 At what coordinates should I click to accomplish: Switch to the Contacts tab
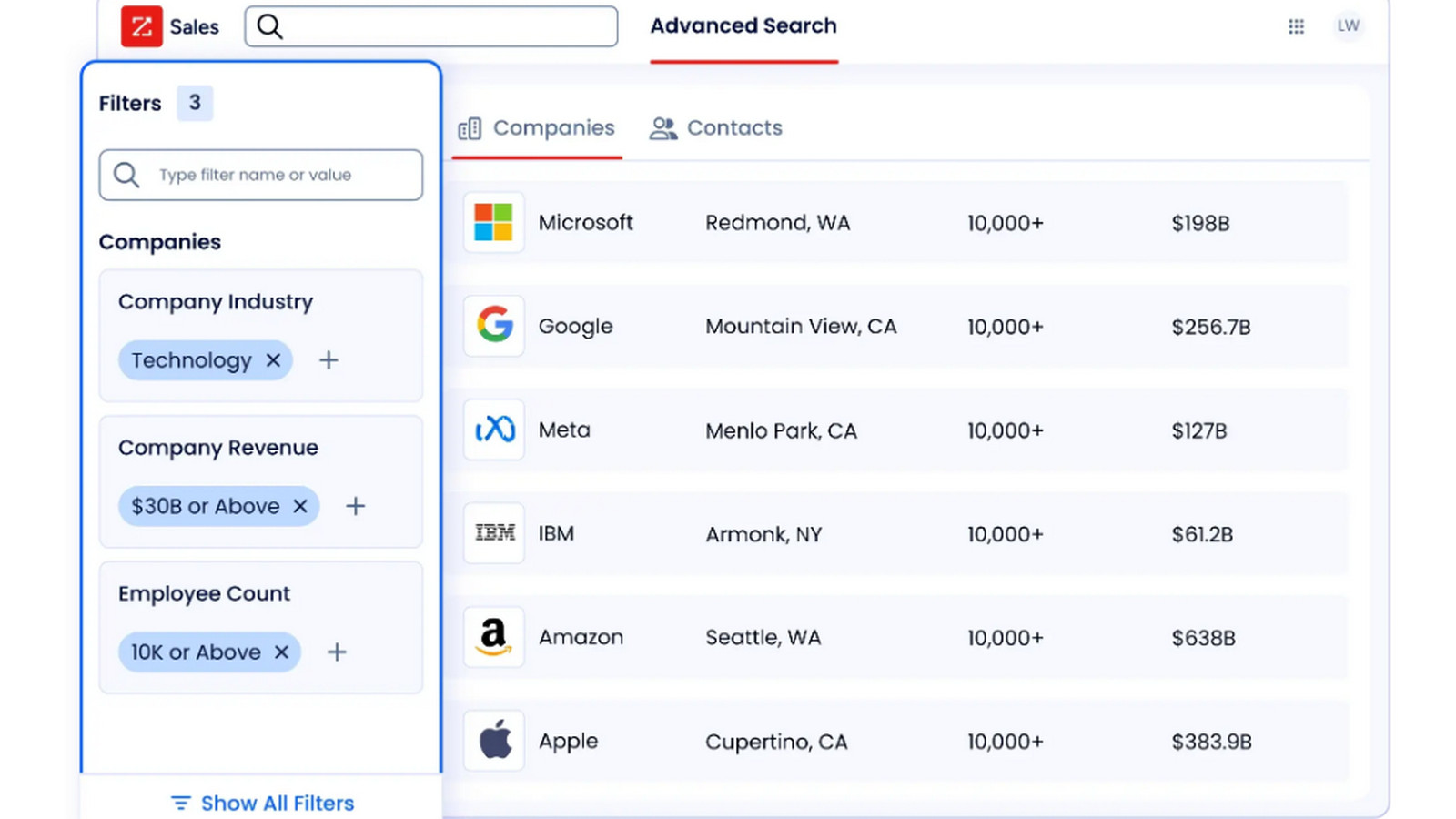click(716, 128)
